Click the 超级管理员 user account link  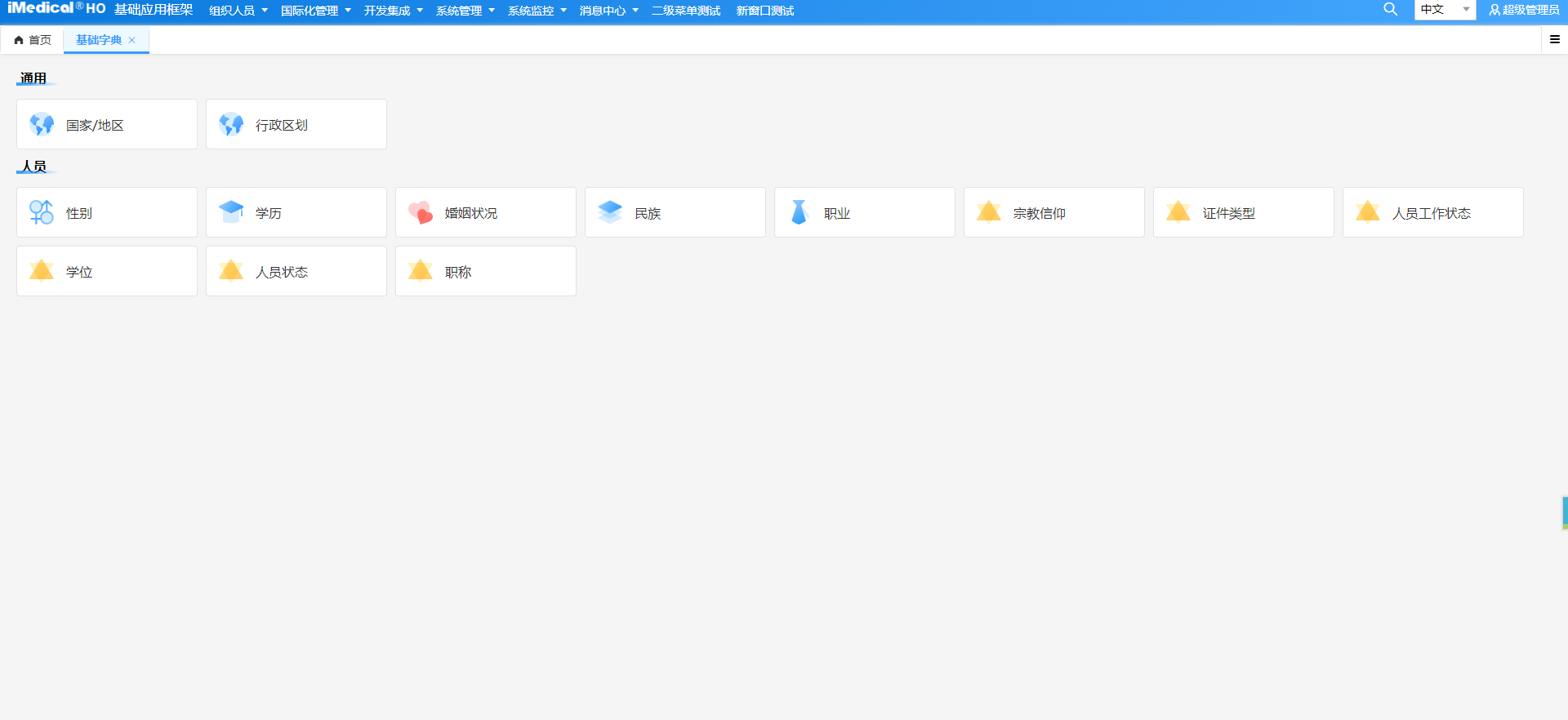[1524, 10]
